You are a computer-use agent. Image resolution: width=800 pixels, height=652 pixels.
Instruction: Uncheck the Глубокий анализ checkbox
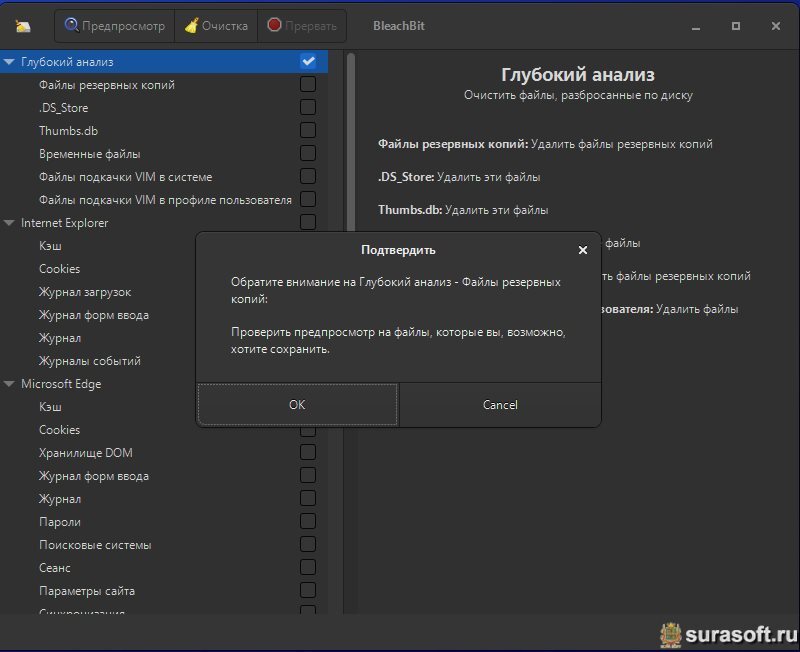[308, 62]
